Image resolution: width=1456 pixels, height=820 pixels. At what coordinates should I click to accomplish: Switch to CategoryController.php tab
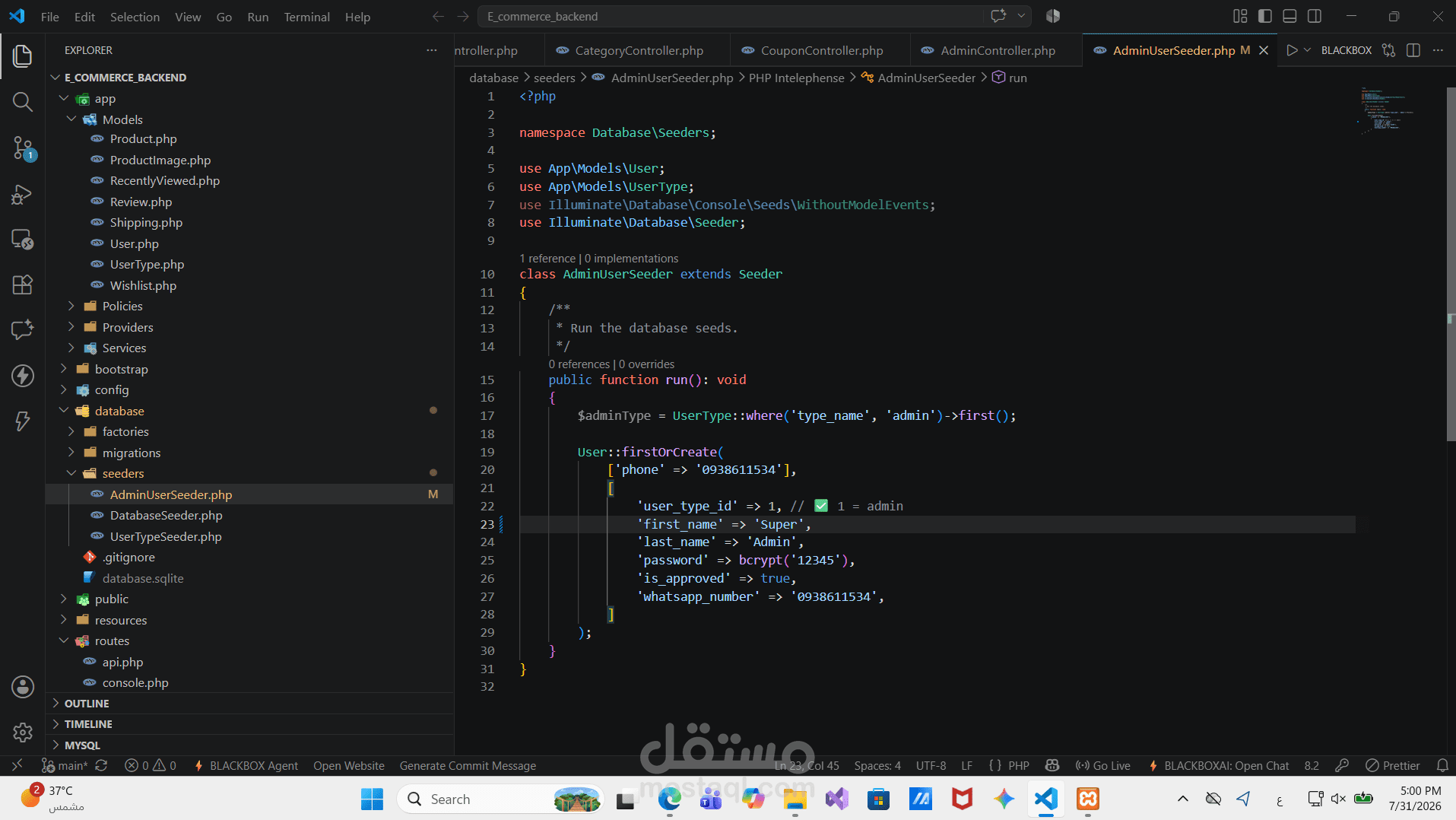pos(637,50)
